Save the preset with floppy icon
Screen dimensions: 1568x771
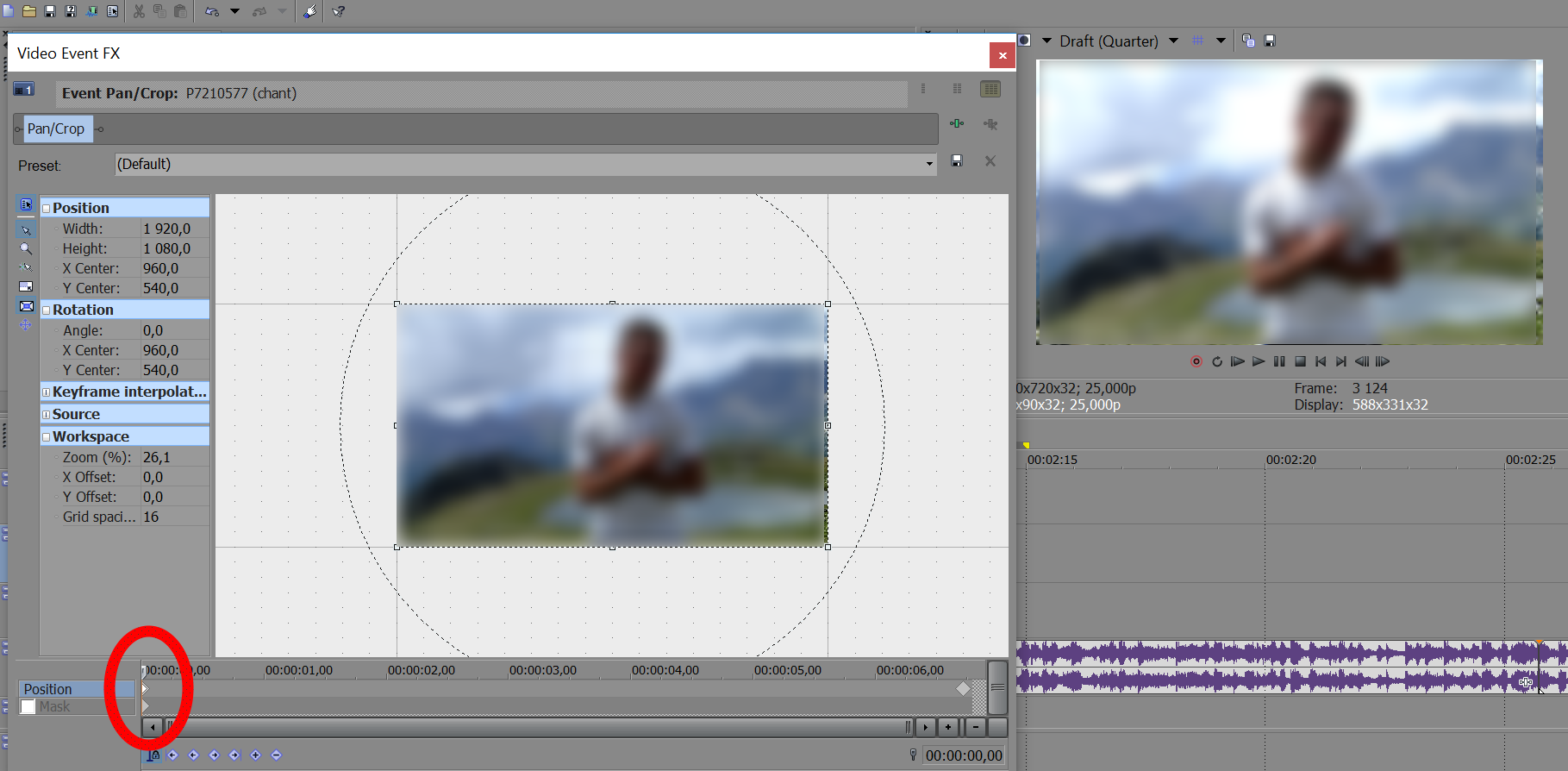(957, 161)
